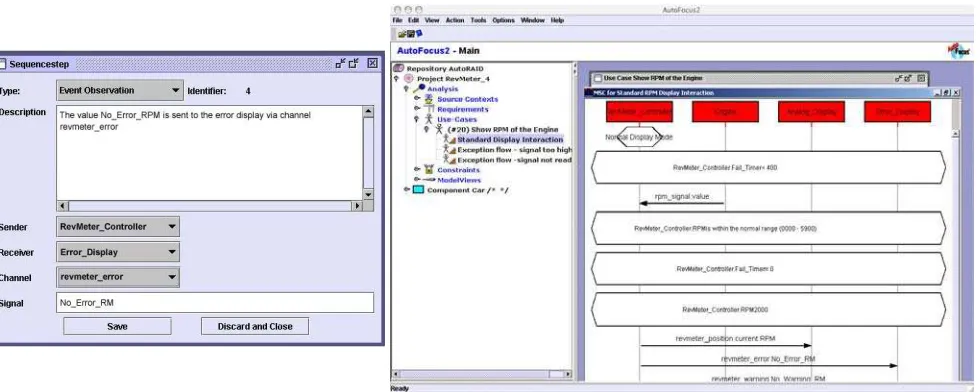Click the Sequencestep maximize button
The width and height of the screenshot is (980, 392).
(x=354, y=63)
